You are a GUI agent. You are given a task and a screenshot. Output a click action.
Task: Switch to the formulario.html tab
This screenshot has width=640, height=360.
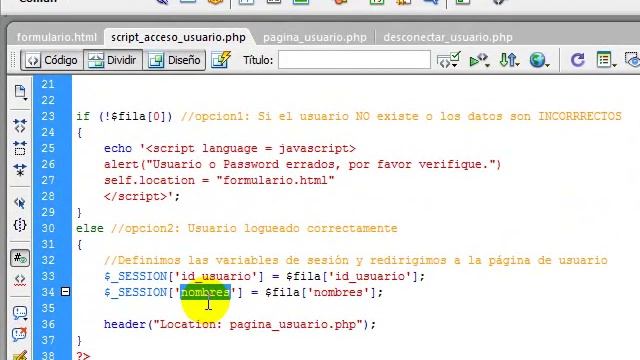pyautogui.click(x=57, y=37)
